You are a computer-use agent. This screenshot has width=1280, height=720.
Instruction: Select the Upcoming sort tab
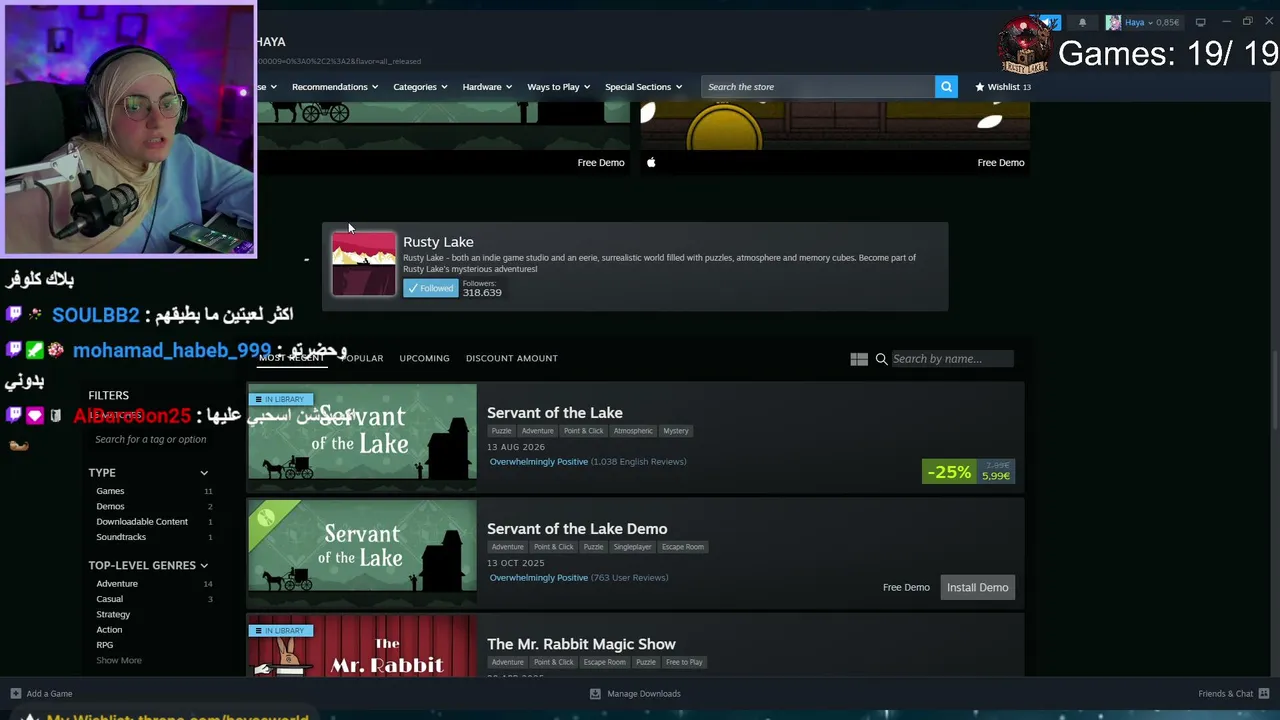click(x=424, y=358)
